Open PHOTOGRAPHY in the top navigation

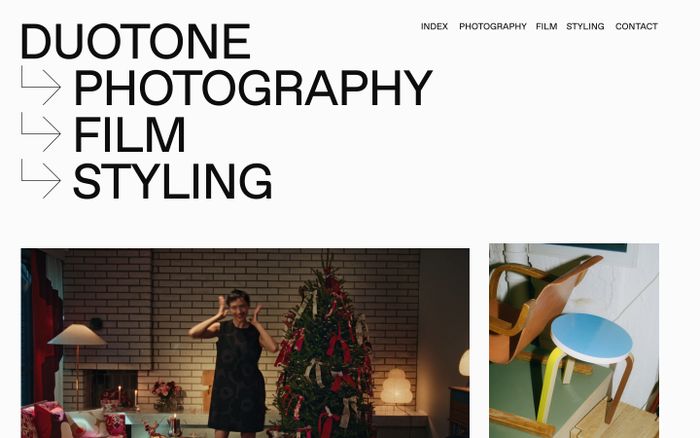click(492, 26)
